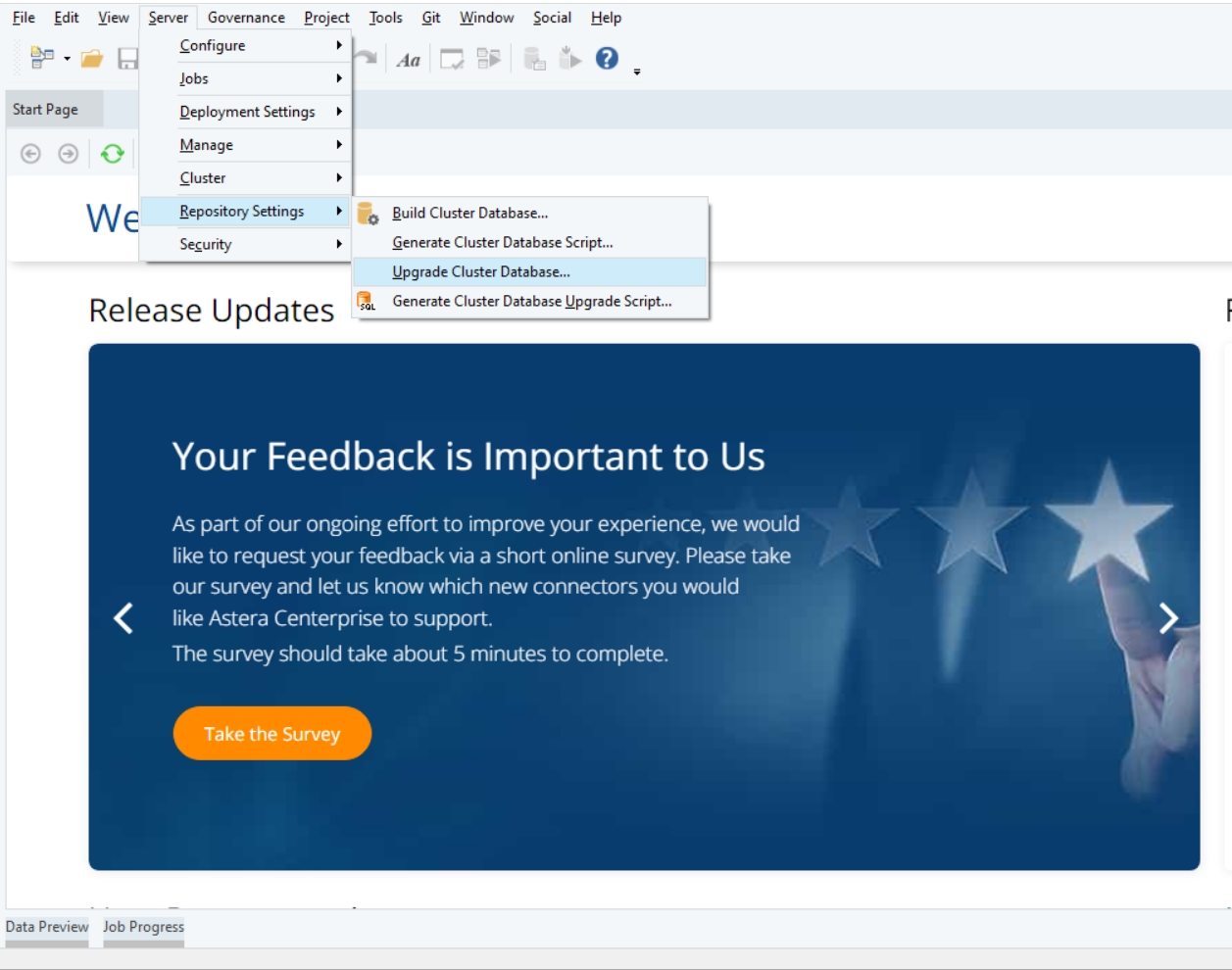Open the Help menu
This screenshot has height=970, width=1232.
[606, 18]
